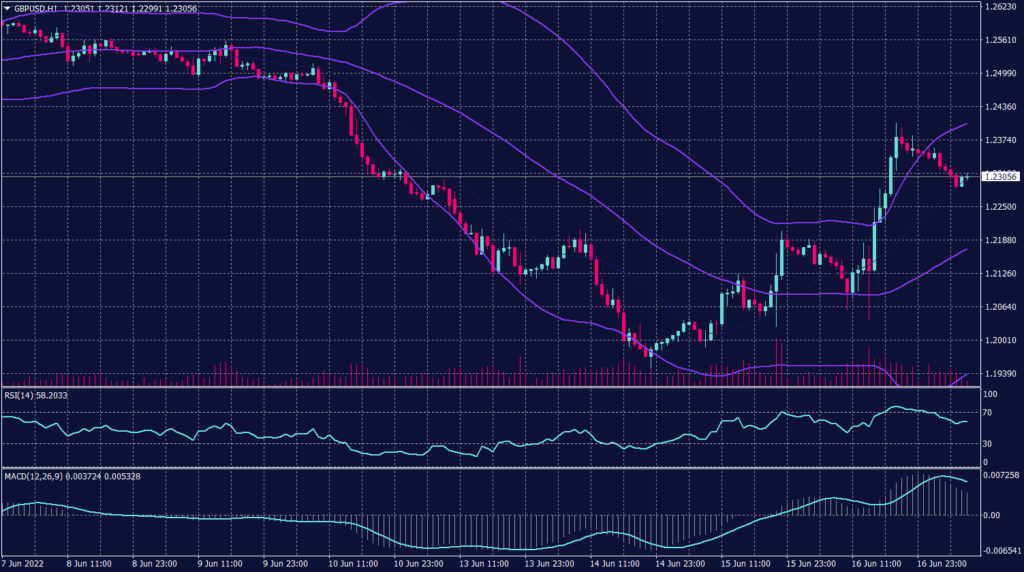
Task: Click the 1.20010 price axis label
Action: (1000, 340)
